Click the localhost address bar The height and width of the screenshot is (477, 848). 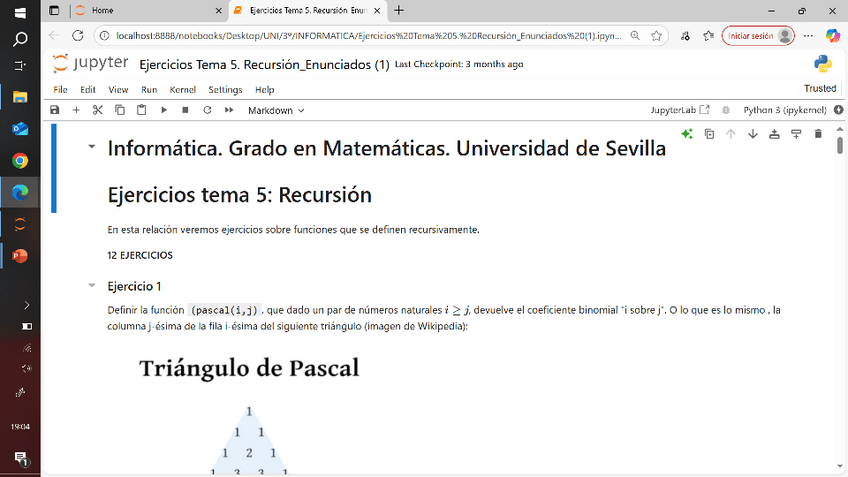(x=368, y=36)
